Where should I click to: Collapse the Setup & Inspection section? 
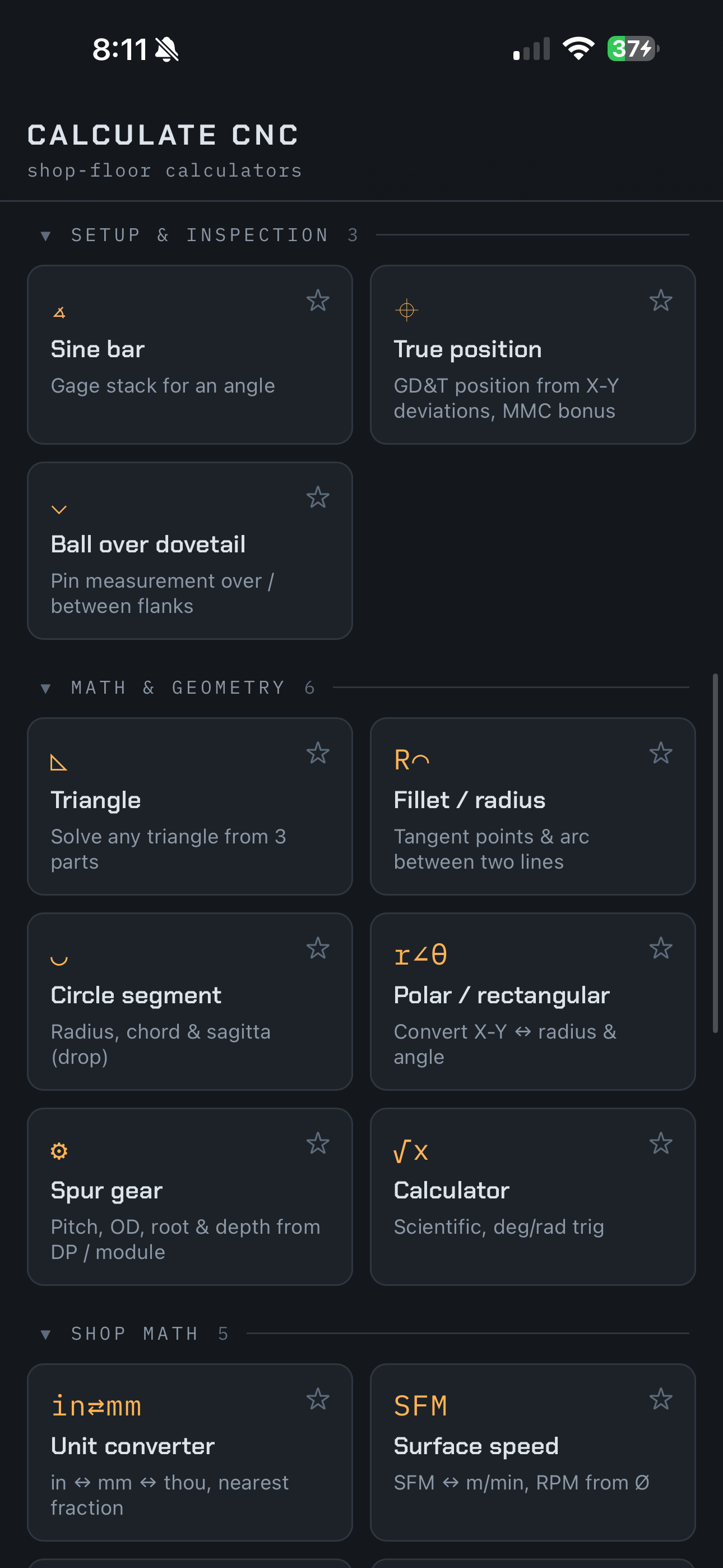[45, 236]
